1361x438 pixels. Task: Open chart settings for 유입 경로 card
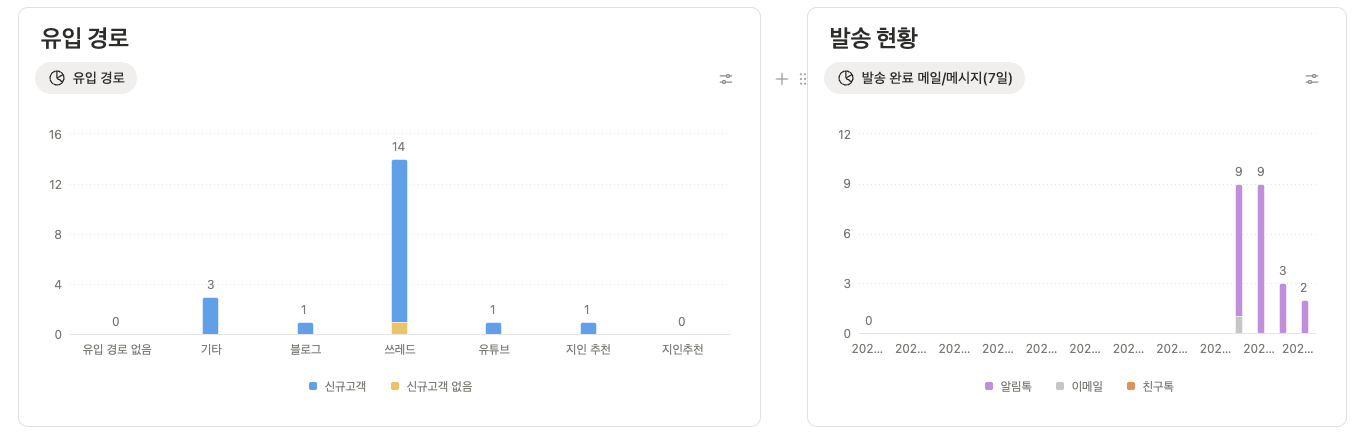click(x=726, y=79)
